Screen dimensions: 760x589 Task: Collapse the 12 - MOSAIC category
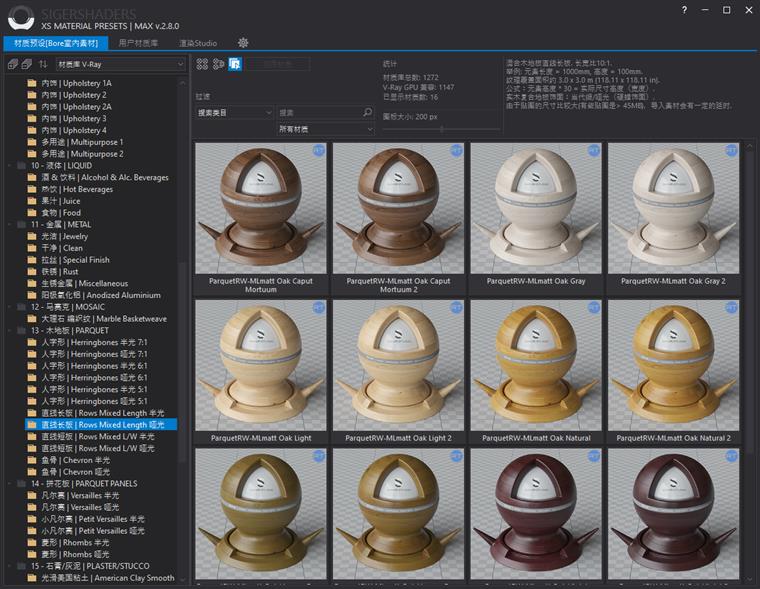9,307
